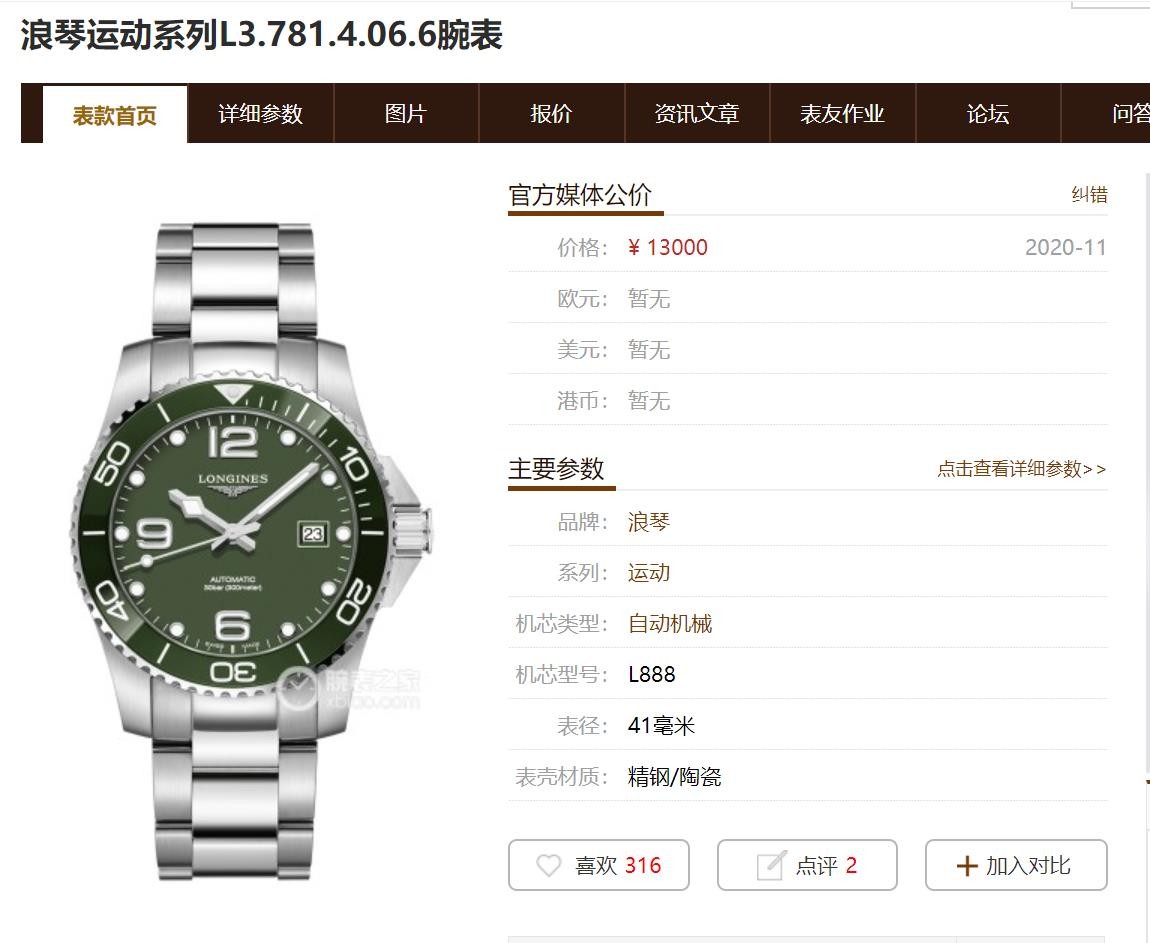Open the 详细参数 tab
The height and width of the screenshot is (943, 1150).
tap(260, 114)
